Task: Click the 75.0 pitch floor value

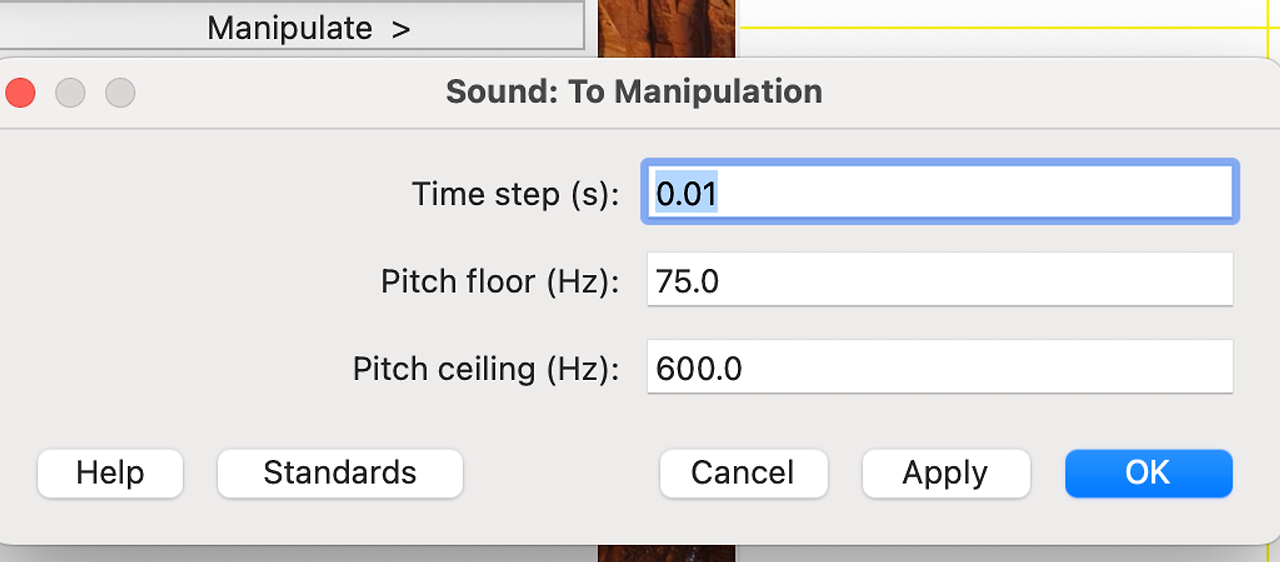Action: (x=687, y=281)
